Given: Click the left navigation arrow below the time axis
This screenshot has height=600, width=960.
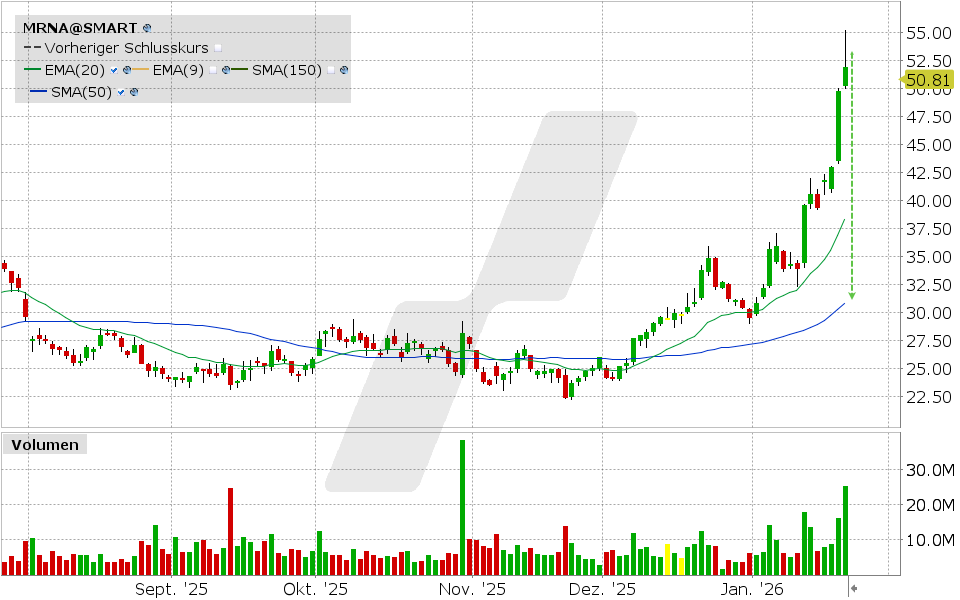Looking at the screenshot, I should pyautogui.click(x=855, y=578).
